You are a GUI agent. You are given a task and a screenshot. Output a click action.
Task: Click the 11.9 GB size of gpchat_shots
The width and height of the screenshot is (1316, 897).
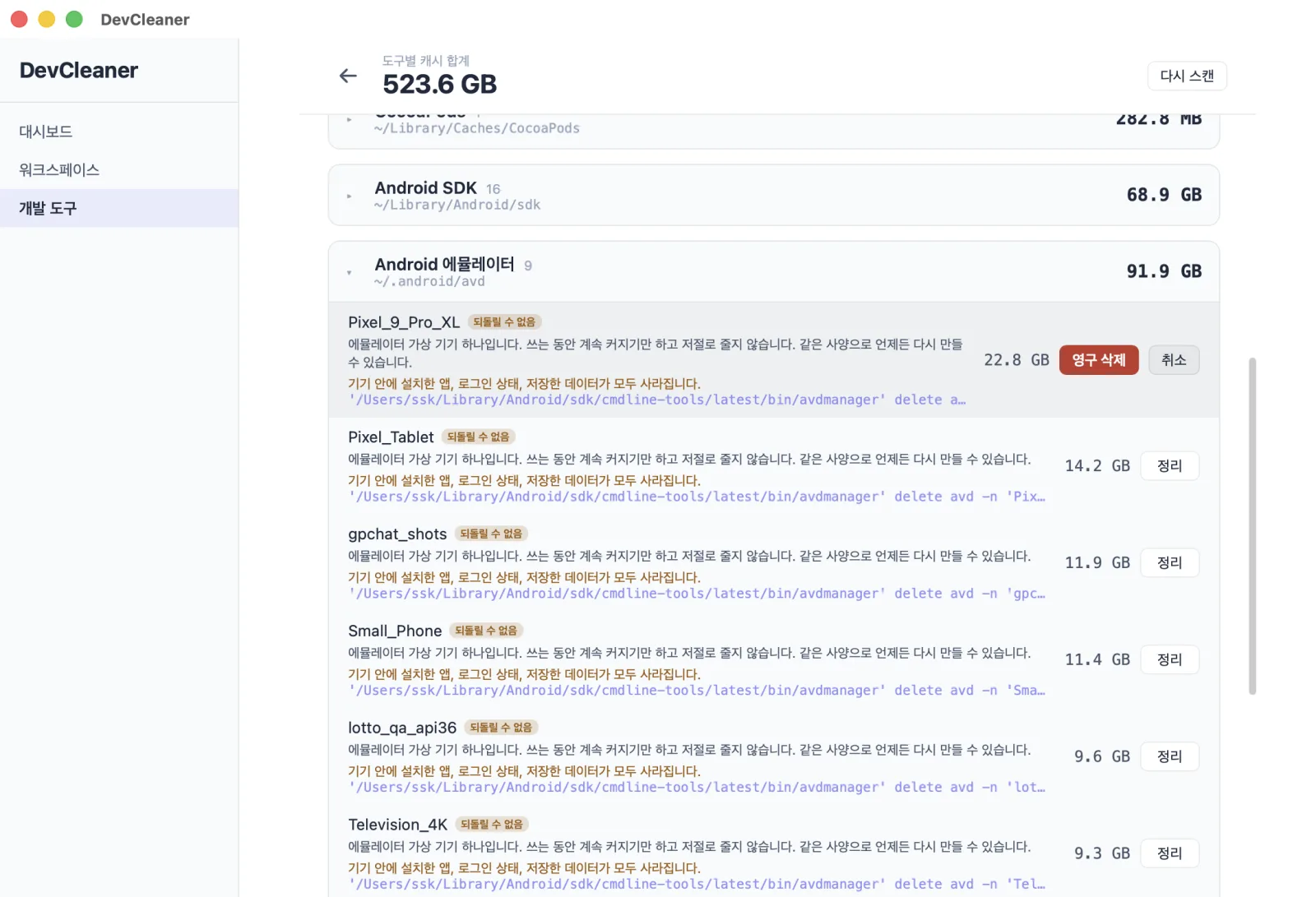point(1097,563)
